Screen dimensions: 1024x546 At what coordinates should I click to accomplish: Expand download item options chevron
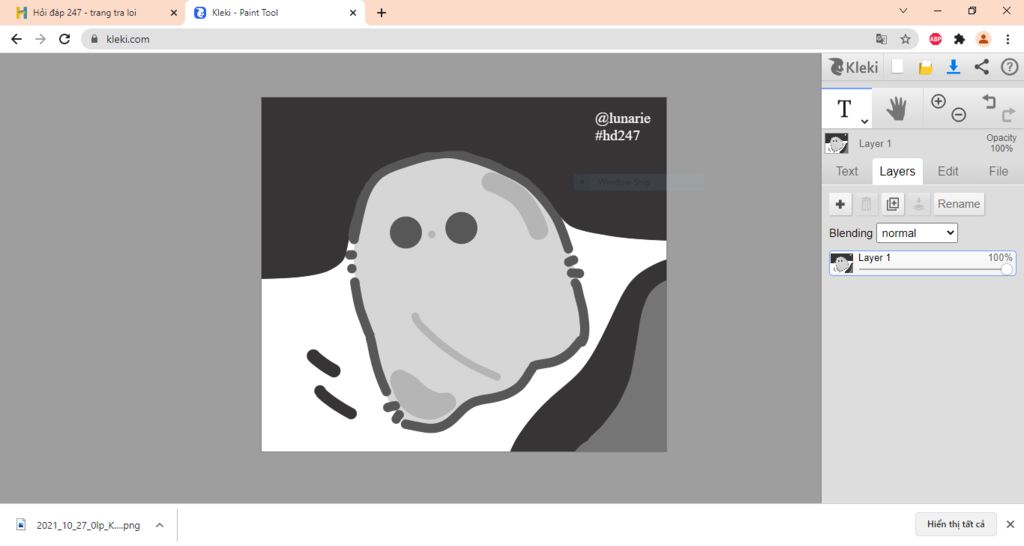click(x=159, y=525)
